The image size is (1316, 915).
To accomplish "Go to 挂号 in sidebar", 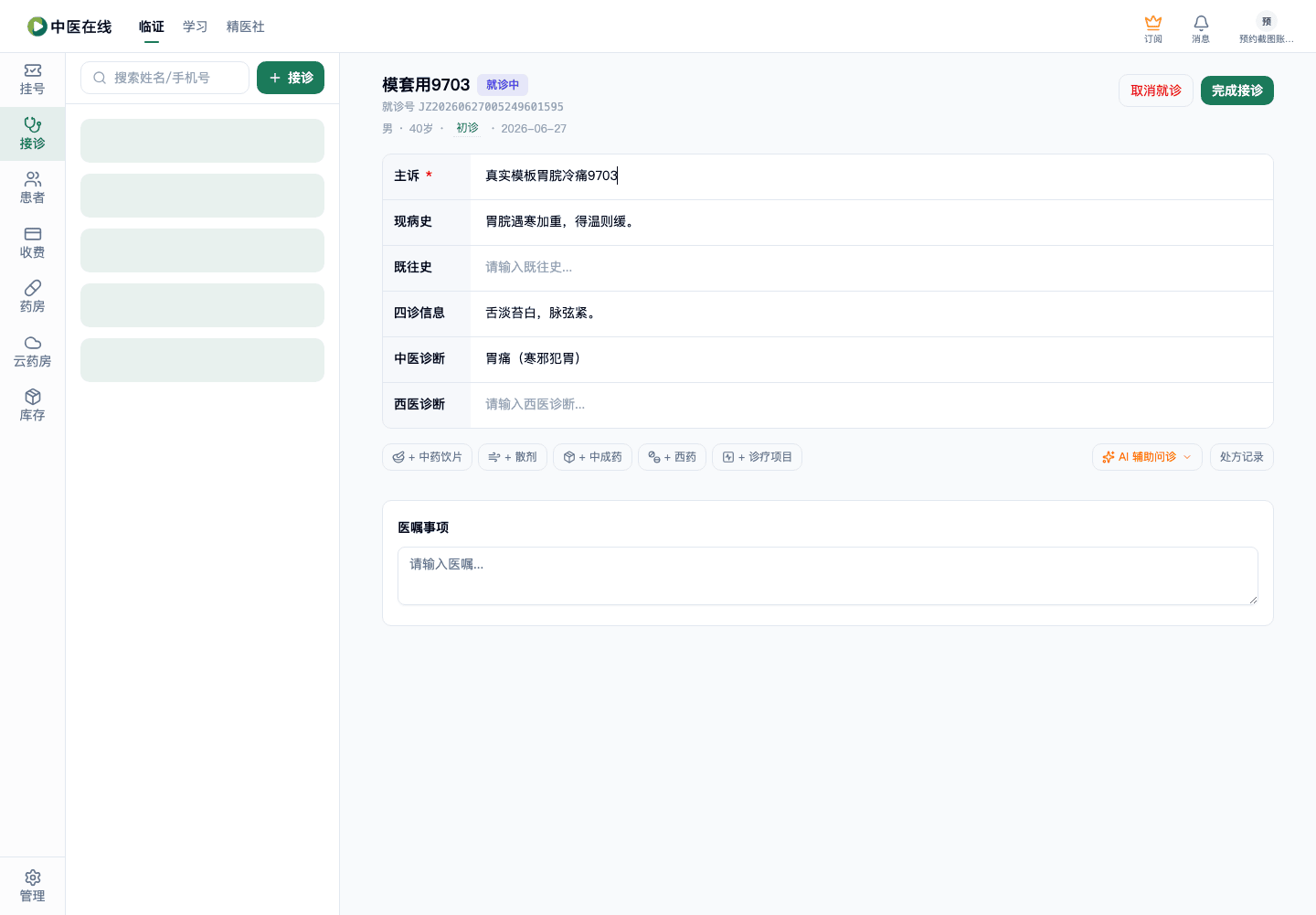I will [x=33, y=80].
